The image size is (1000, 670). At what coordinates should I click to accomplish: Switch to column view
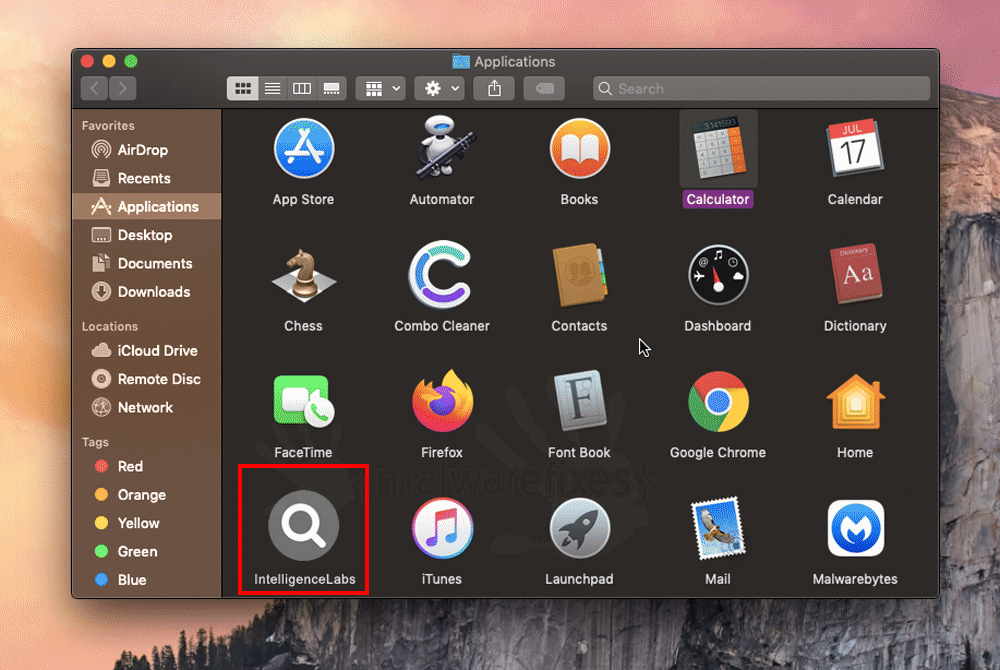302,88
